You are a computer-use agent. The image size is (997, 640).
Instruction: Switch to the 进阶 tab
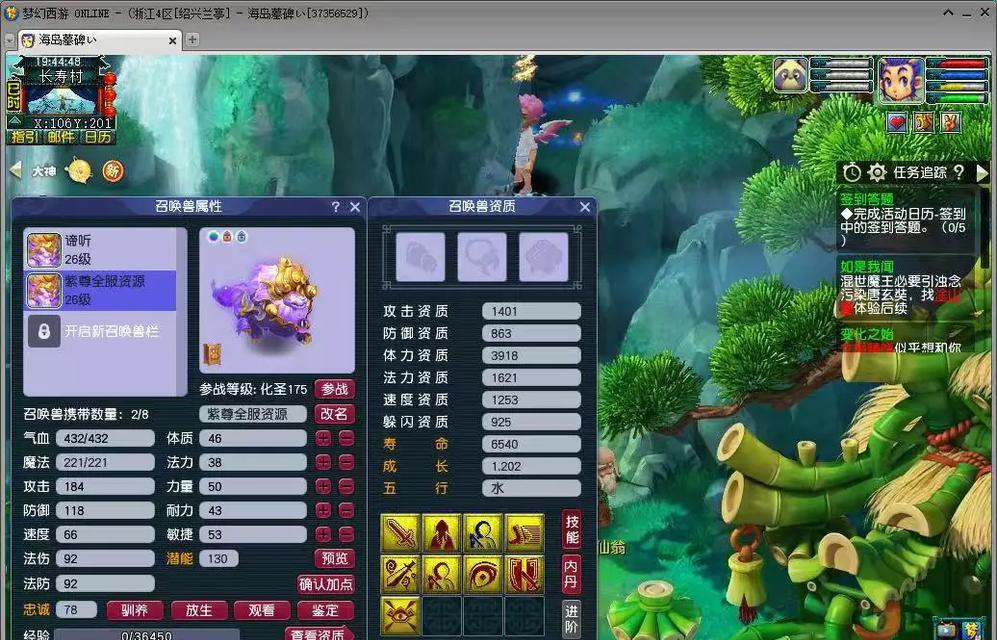572,616
